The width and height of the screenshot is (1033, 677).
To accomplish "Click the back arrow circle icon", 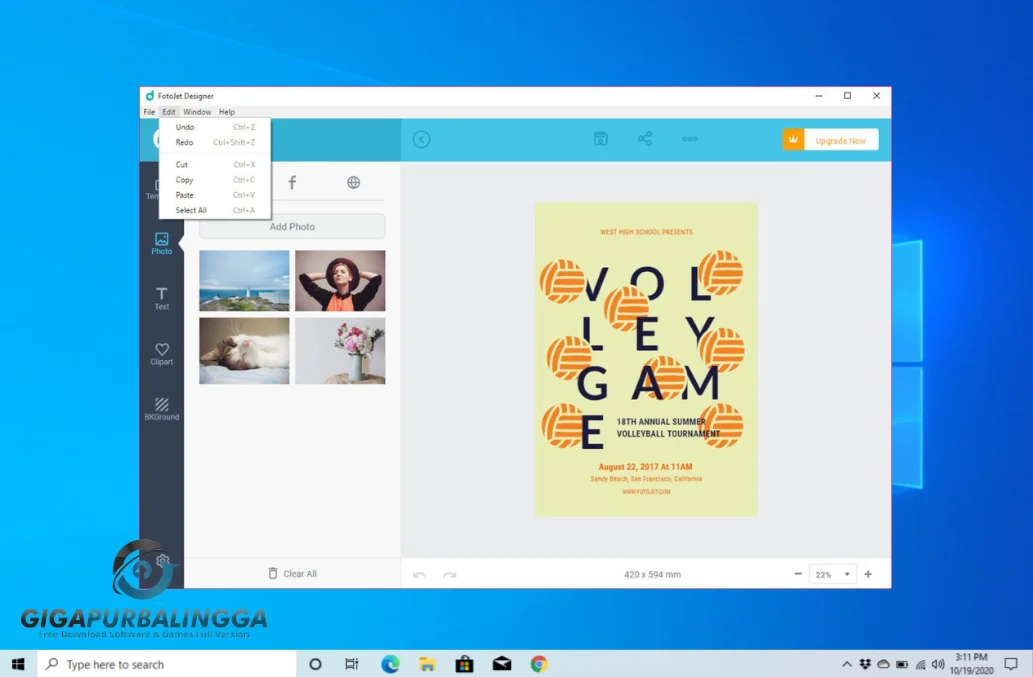I will [x=421, y=139].
